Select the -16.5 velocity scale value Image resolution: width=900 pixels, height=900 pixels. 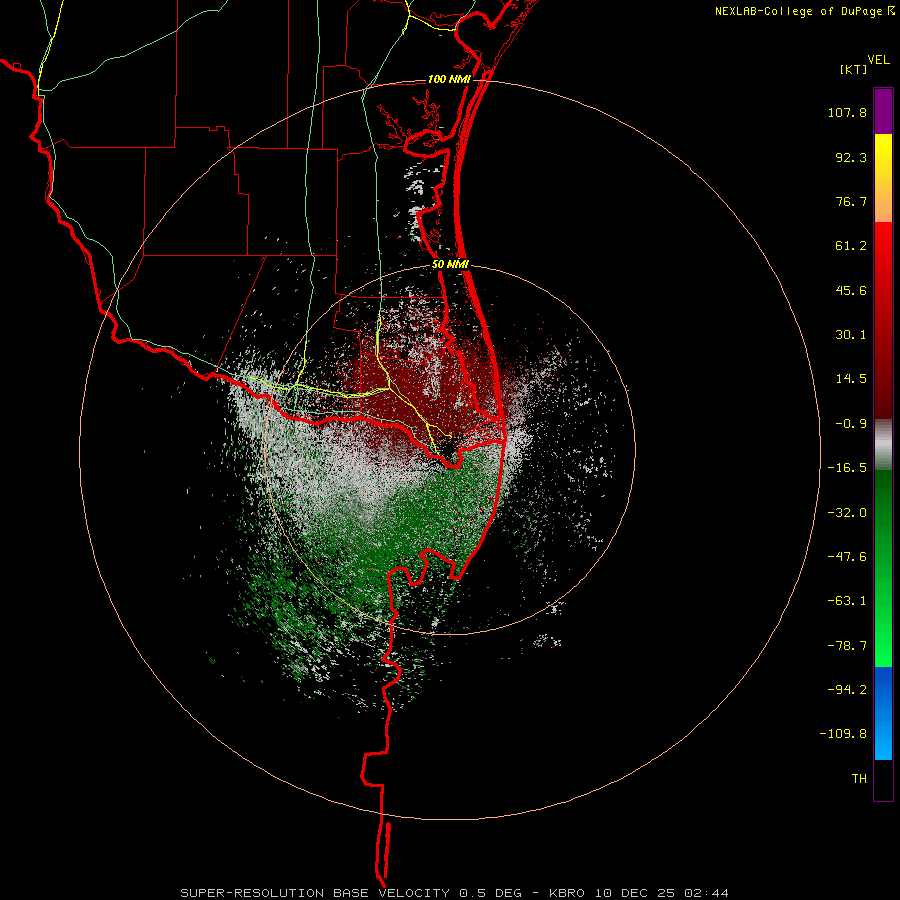(847, 468)
